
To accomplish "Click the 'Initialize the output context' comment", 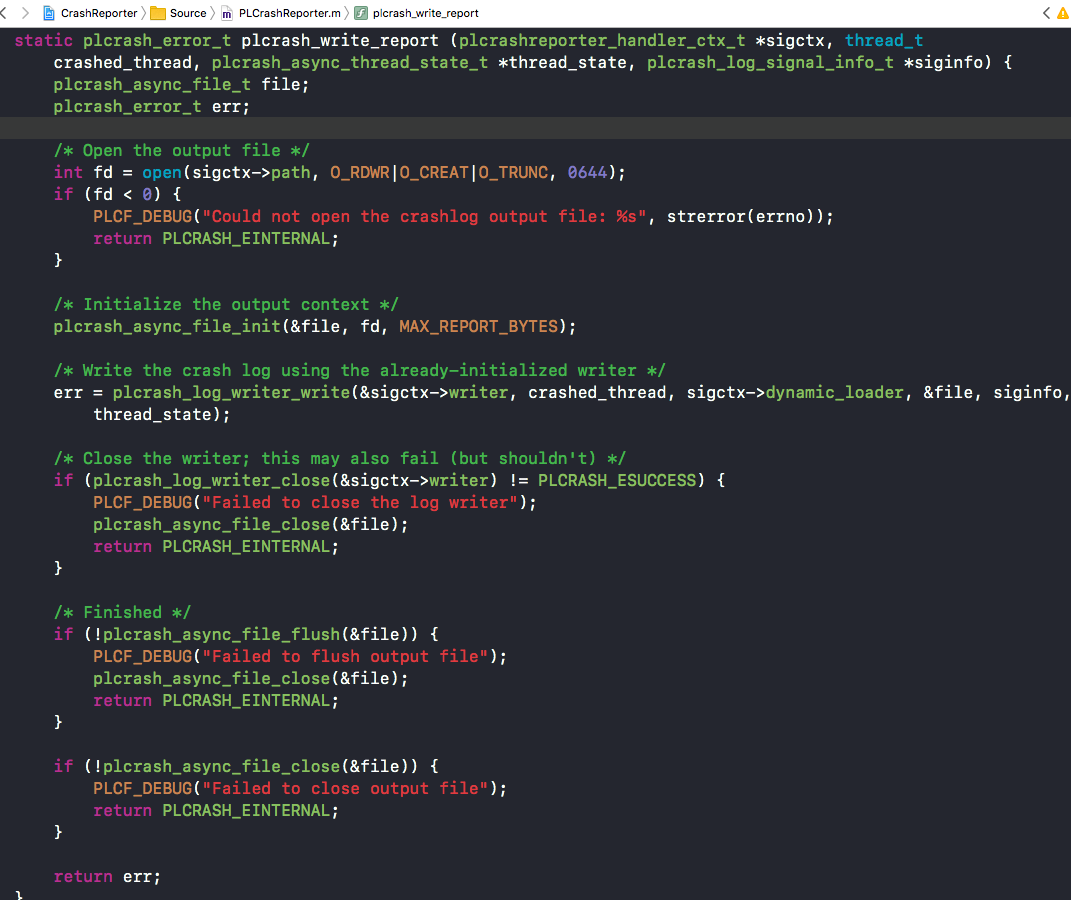I will pos(226,305).
